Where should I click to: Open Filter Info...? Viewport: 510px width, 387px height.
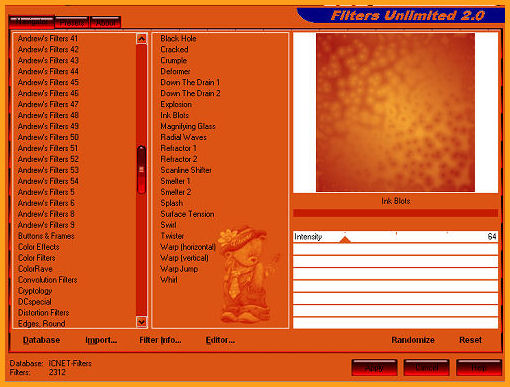(x=160, y=340)
